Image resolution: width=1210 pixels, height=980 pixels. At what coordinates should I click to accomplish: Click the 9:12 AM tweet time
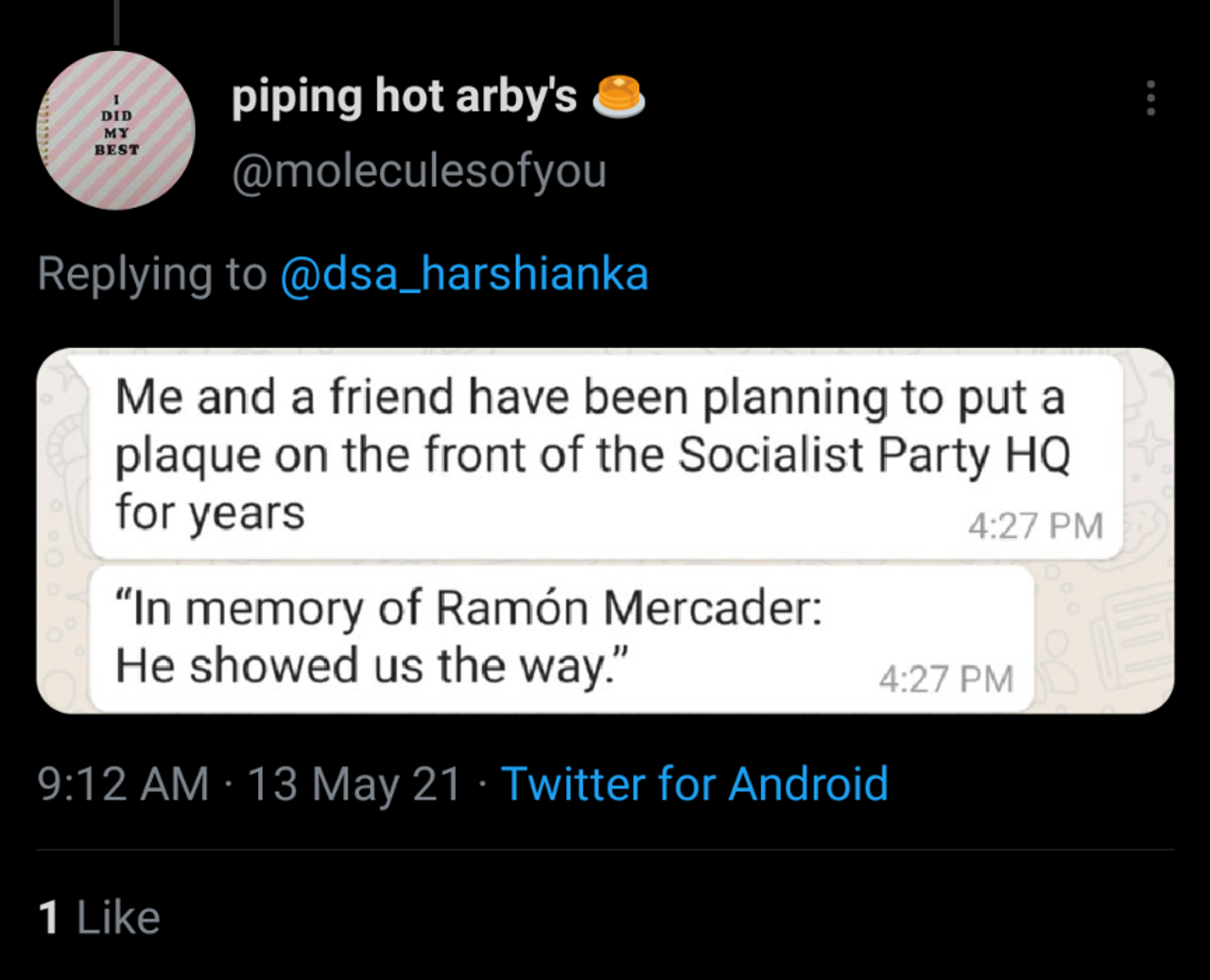pyautogui.click(x=123, y=783)
